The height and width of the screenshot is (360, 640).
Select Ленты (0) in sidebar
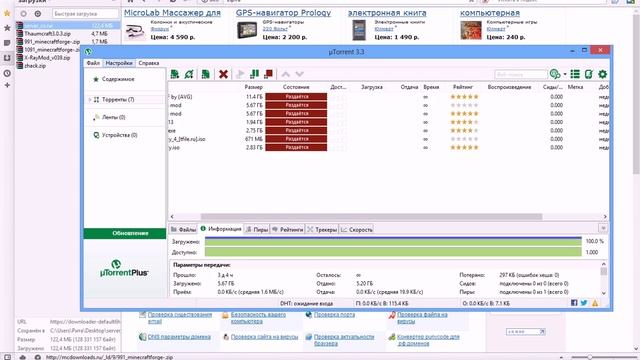[113, 117]
